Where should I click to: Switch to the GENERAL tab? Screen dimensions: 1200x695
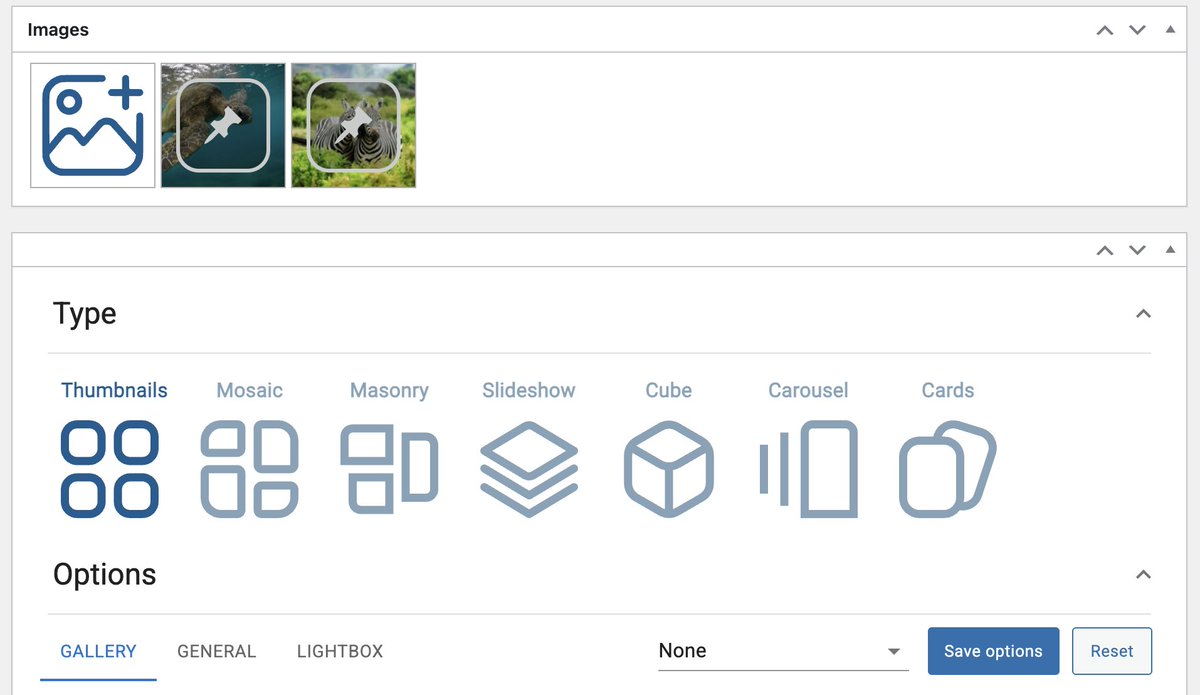pos(217,651)
